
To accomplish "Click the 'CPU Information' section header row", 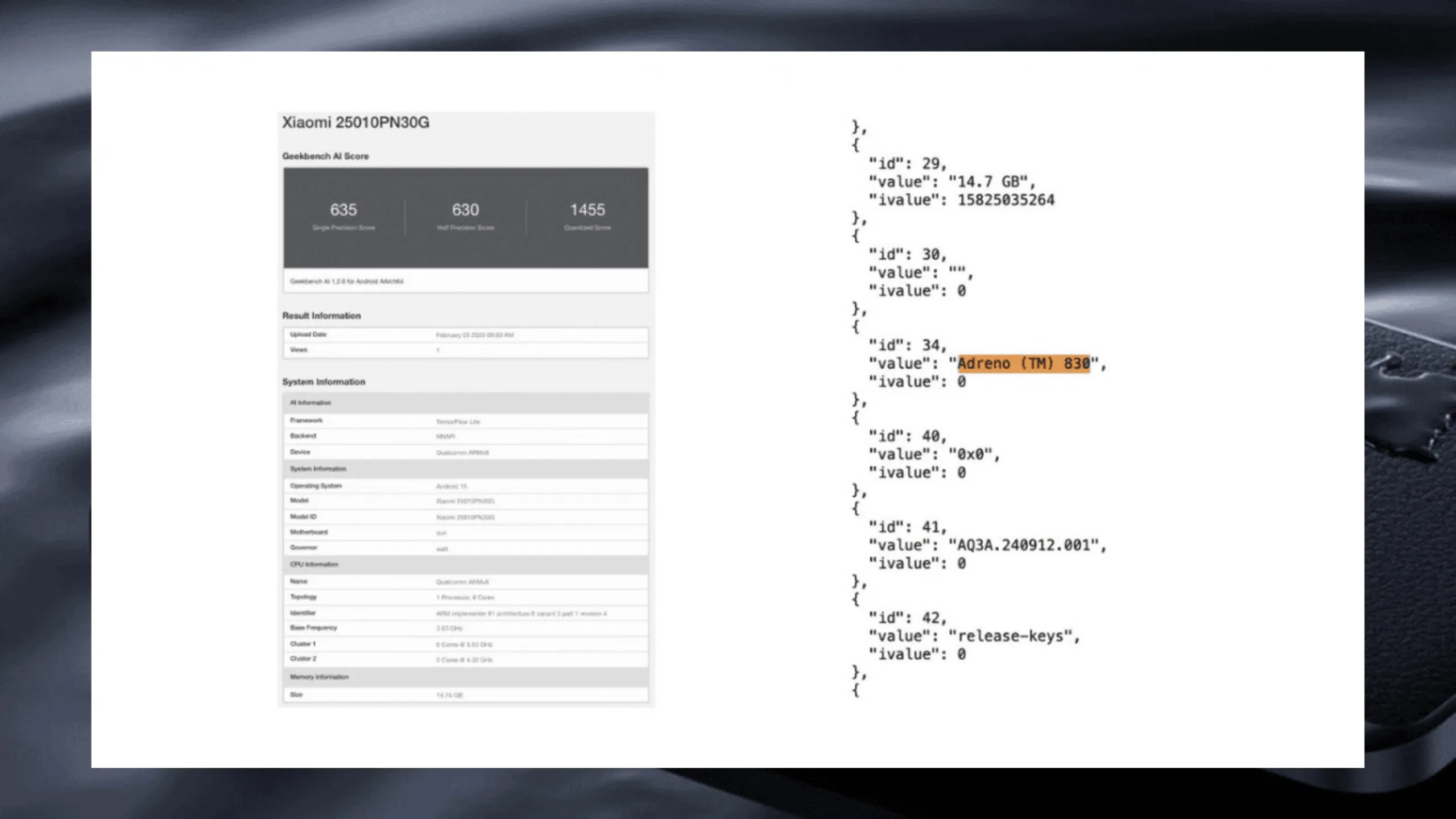I will 466,564.
